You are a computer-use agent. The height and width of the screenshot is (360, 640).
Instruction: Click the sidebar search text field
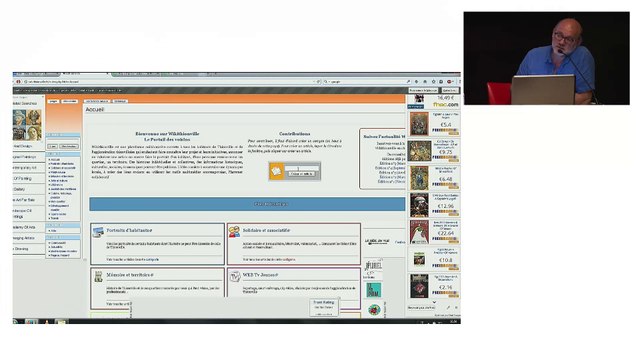coord(63,140)
